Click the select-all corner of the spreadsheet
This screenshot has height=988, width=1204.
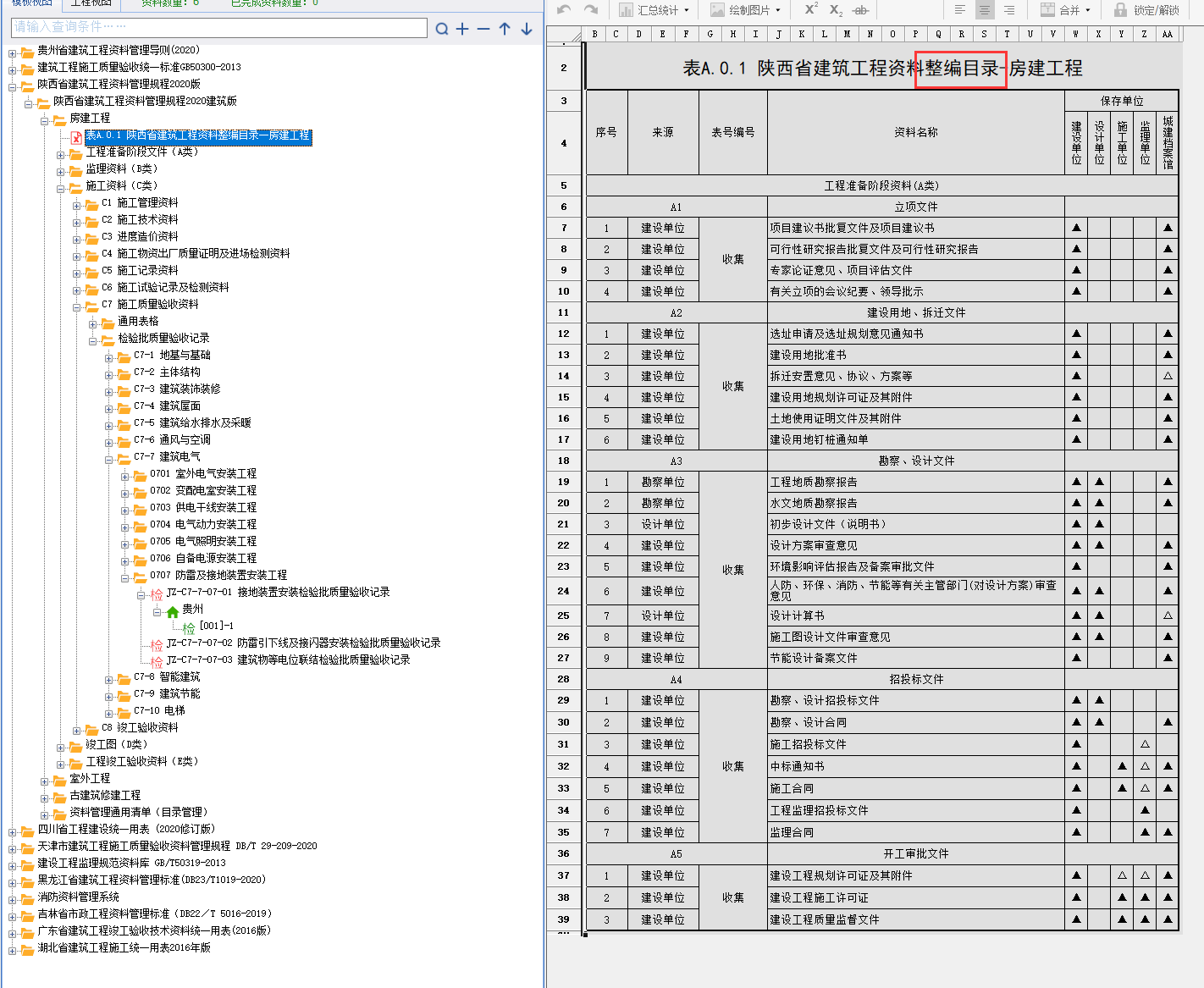[x=564, y=34]
